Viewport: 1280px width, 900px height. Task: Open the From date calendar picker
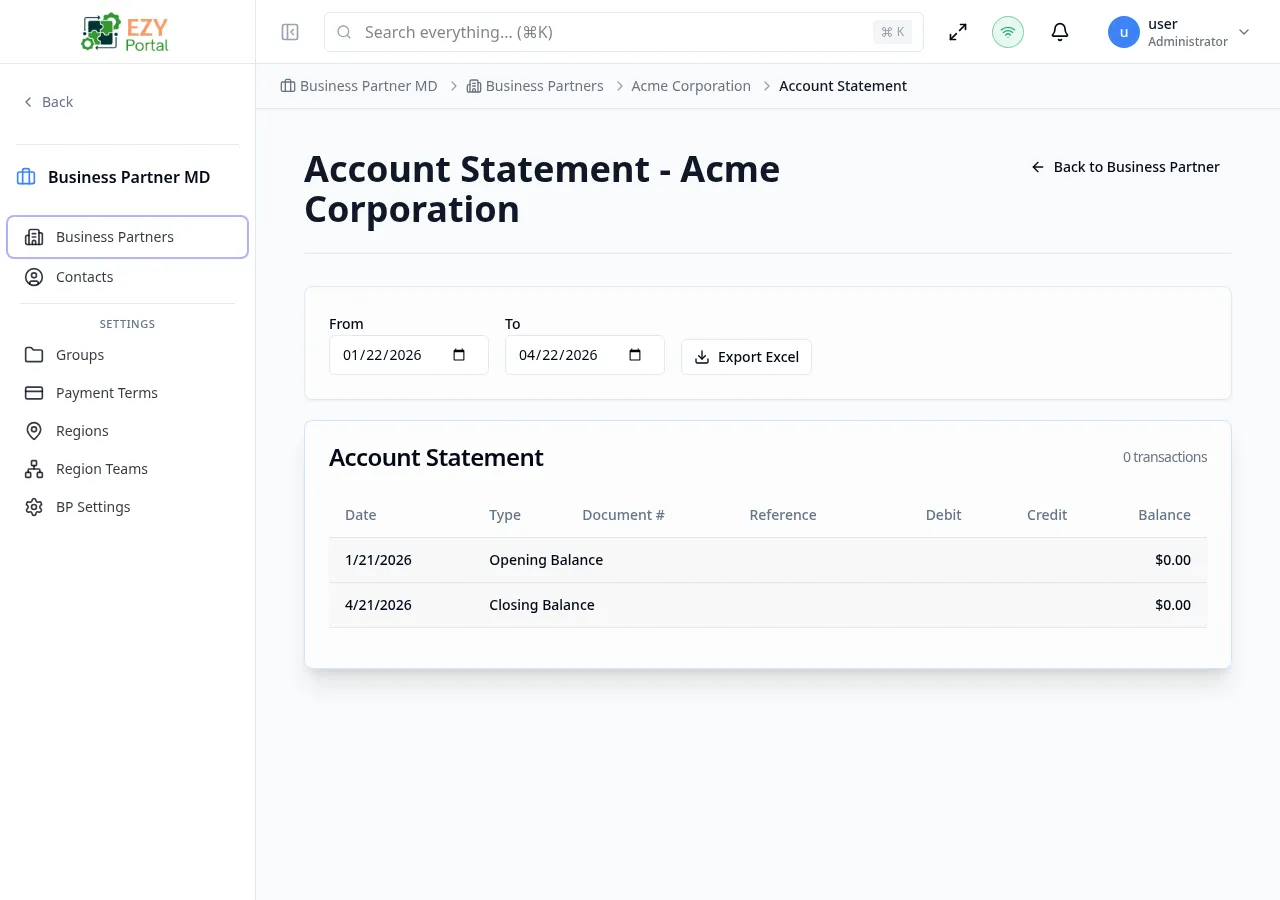click(x=458, y=354)
